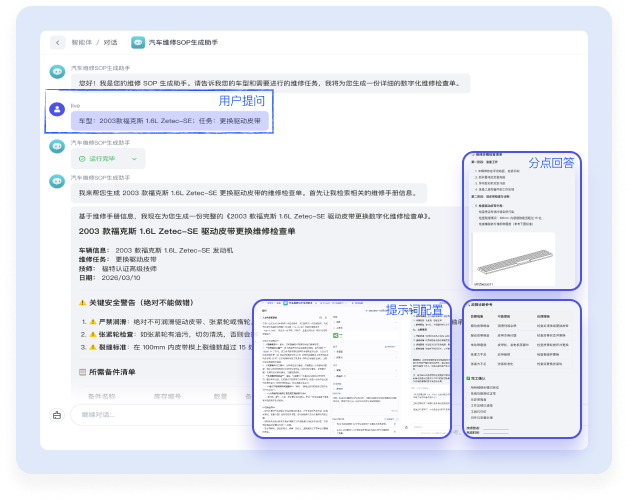
Task: Click the heading 2003 款福克斯 驱动皮带更换维修检查单
Action: pos(187,231)
